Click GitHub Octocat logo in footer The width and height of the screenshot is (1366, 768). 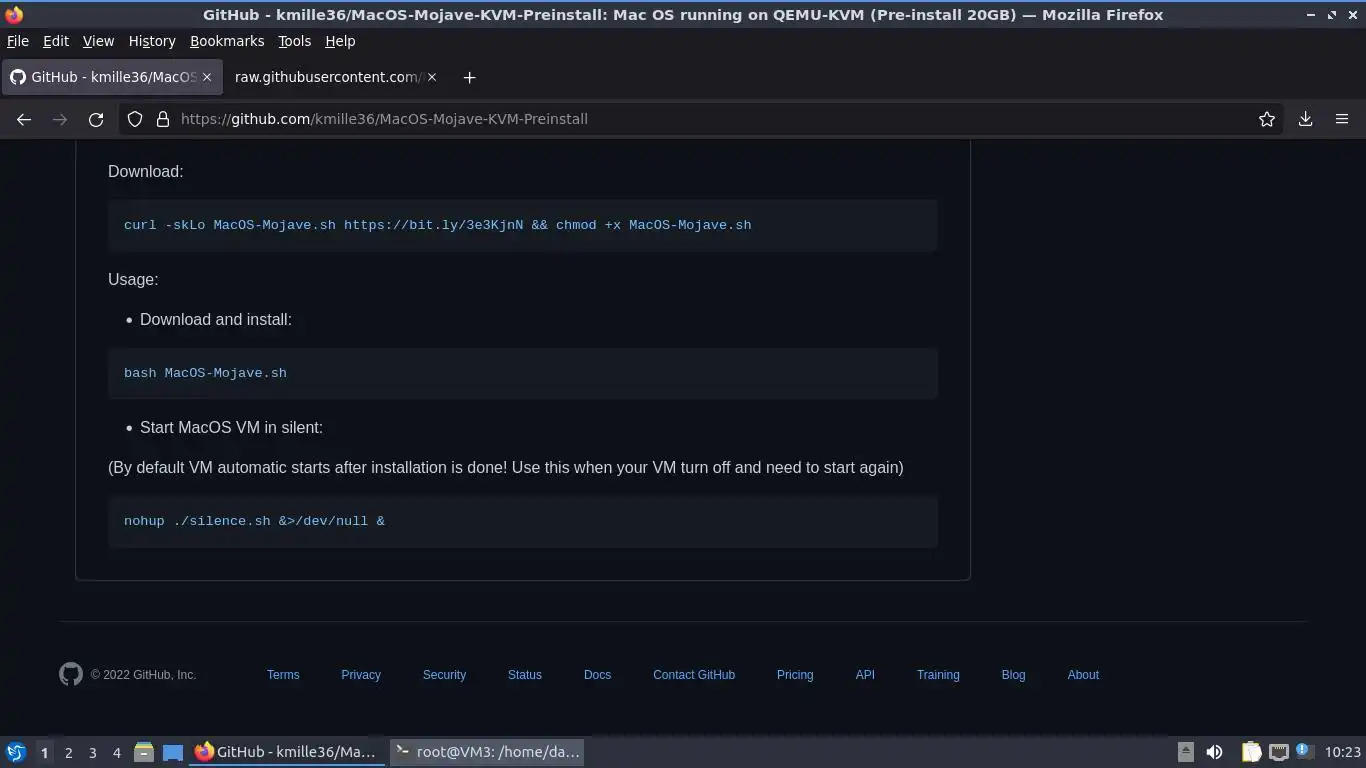70,674
